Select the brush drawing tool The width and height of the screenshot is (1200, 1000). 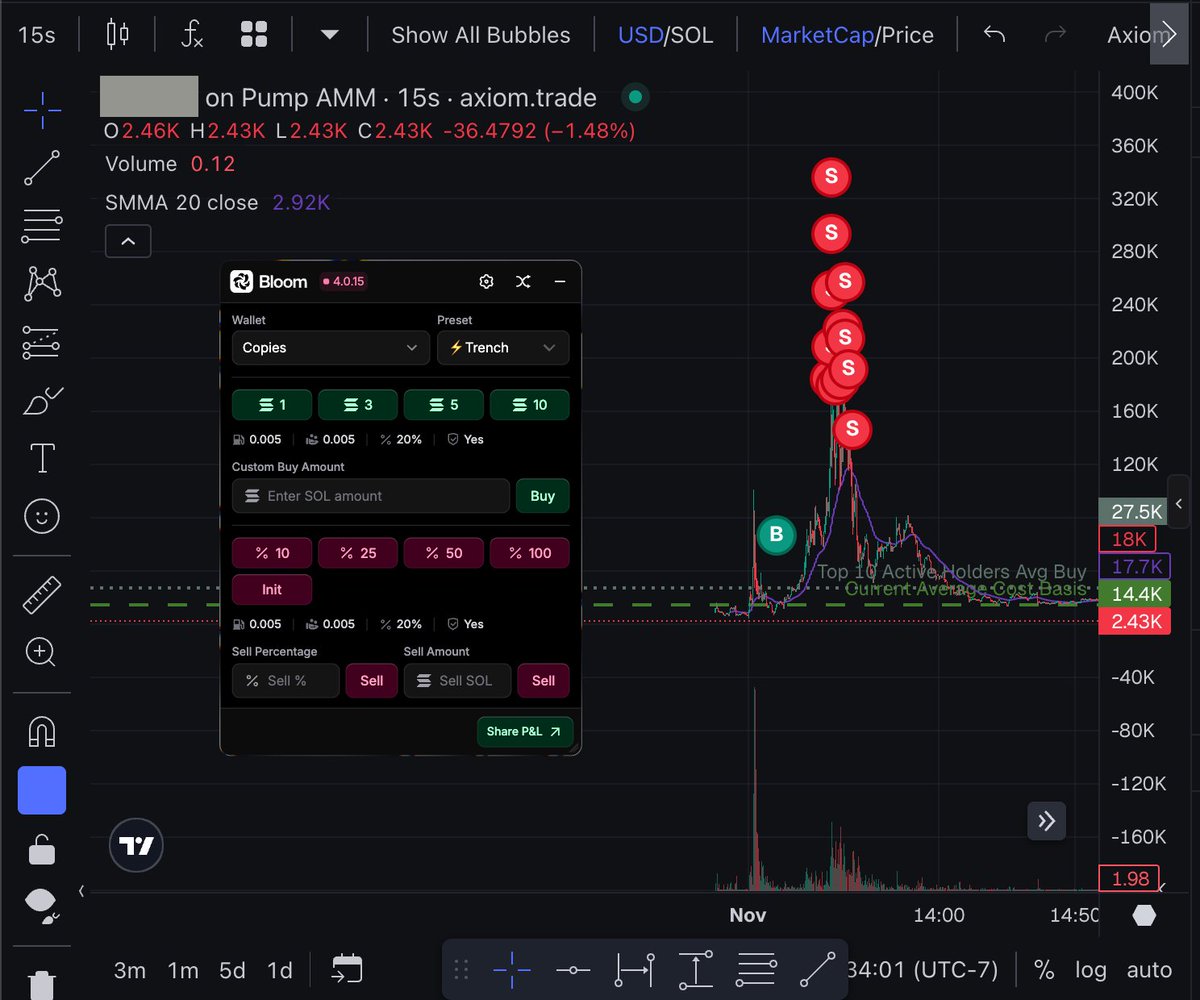click(42, 401)
